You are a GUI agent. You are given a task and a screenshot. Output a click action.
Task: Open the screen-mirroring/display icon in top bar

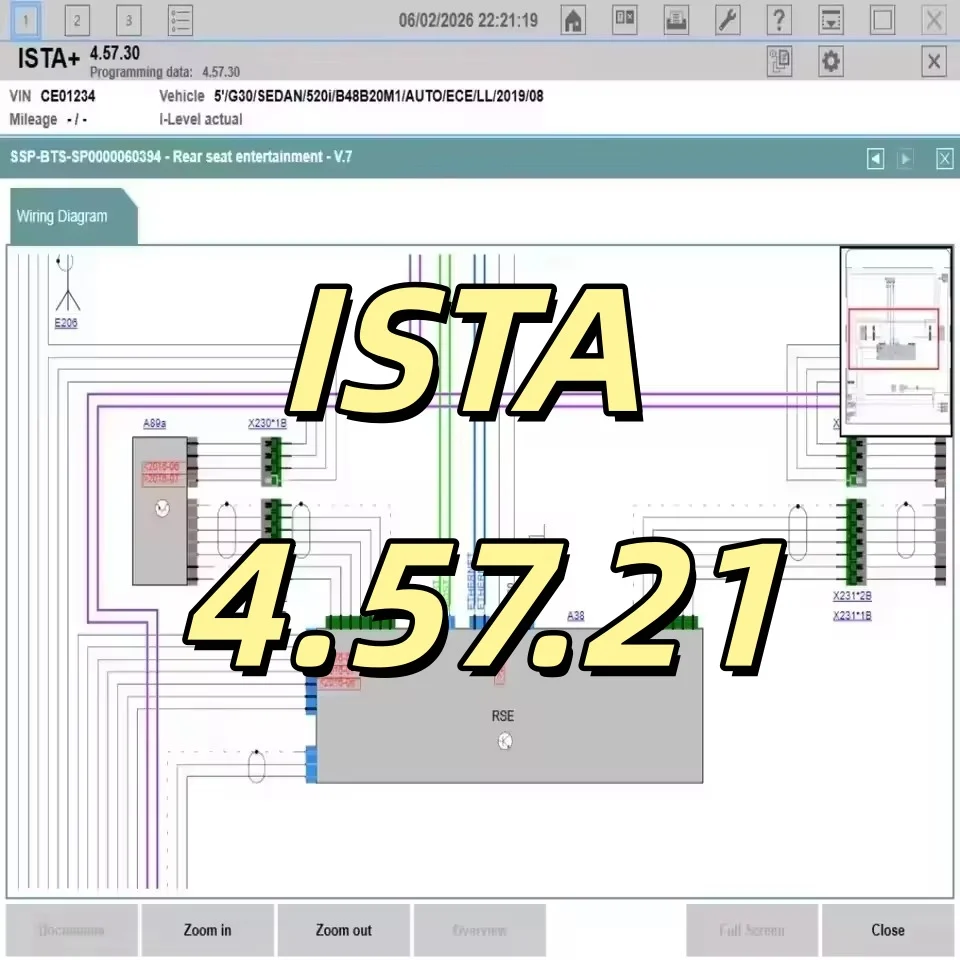[624, 20]
